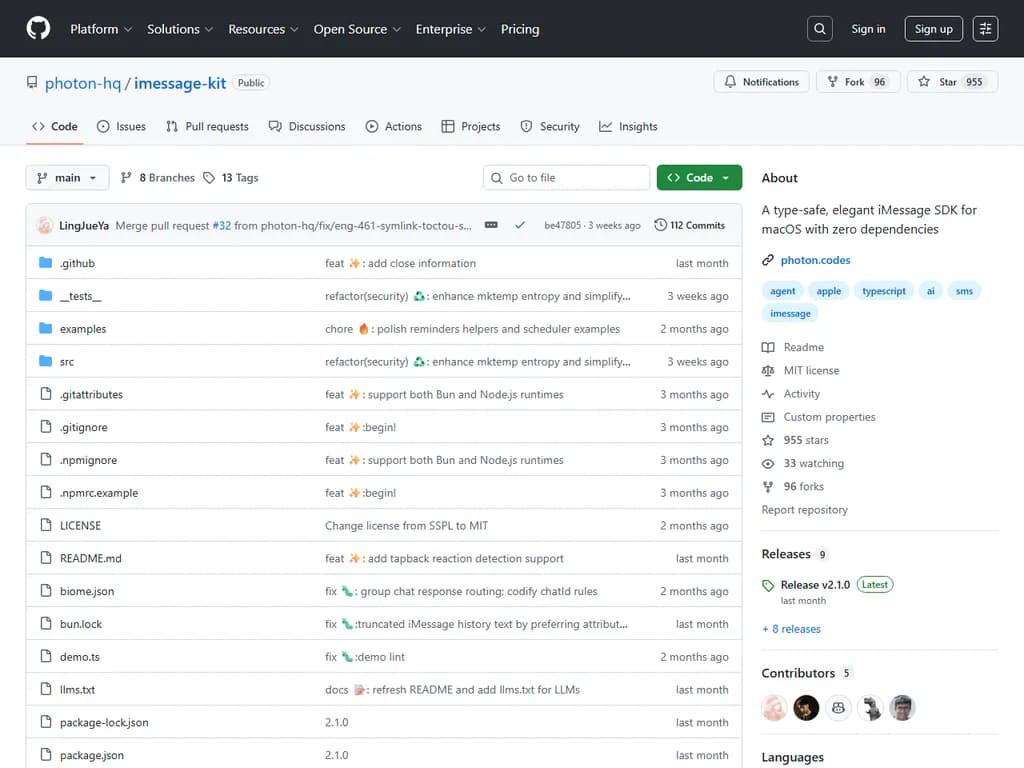The image size is (1024, 768).
Task: Click the GitHub logo icon
Action: click(x=38, y=29)
